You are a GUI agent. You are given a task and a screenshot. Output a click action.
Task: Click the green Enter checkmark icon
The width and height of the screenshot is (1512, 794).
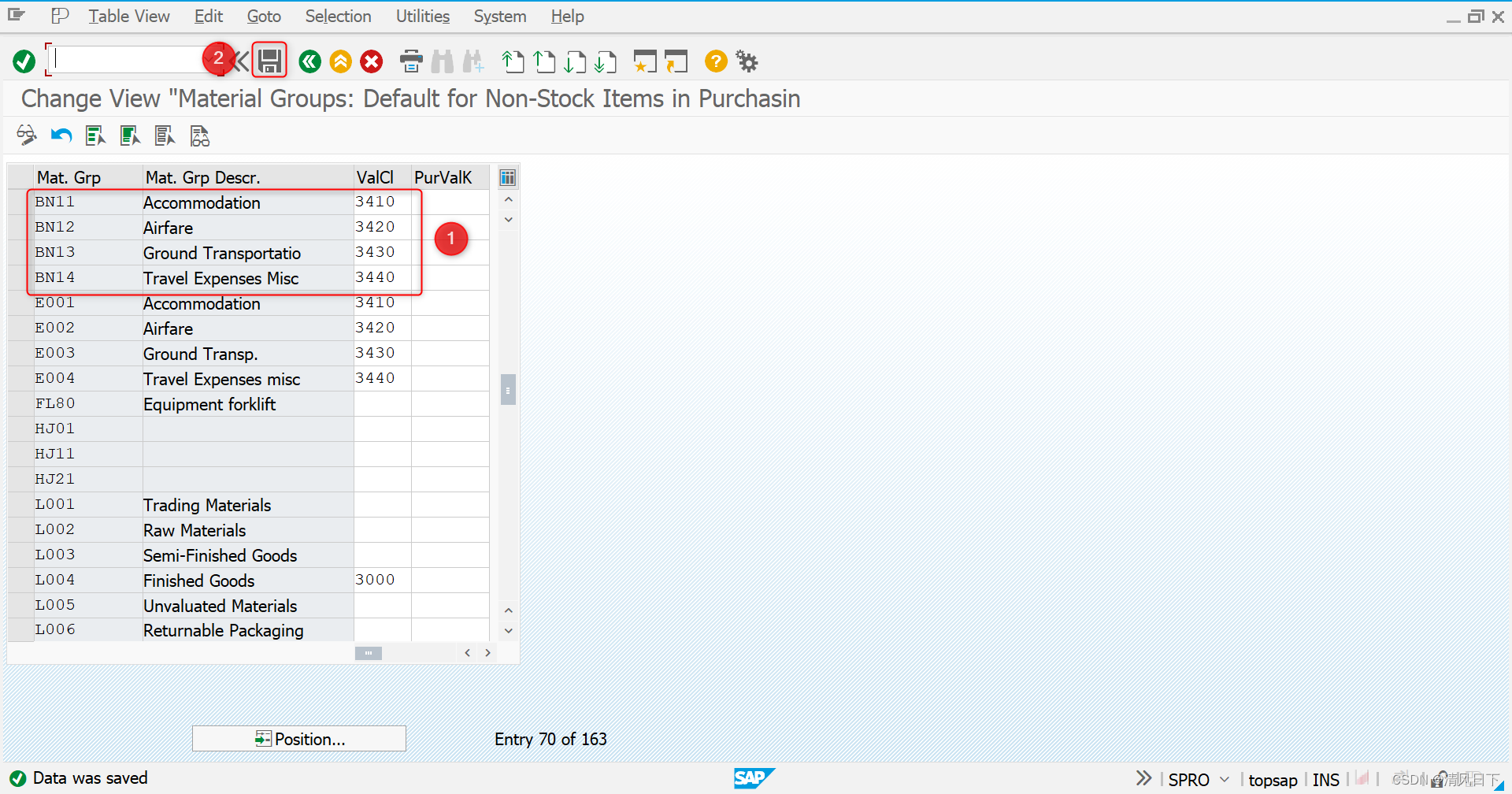pyautogui.click(x=24, y=61)
